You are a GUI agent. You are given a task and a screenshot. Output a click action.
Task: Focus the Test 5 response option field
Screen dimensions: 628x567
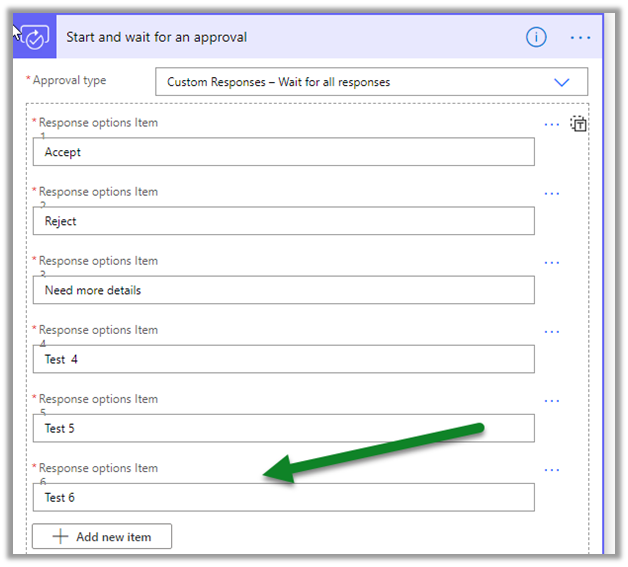(x=283, y=428)
